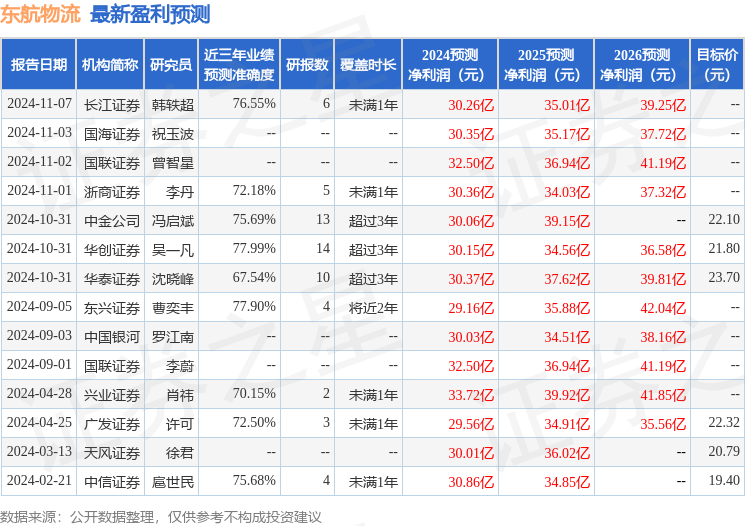This screenshot has width=745, height=526.
Task: Select the 近三年业绩预测准确度 column header
Action: [x=239, y=64]
